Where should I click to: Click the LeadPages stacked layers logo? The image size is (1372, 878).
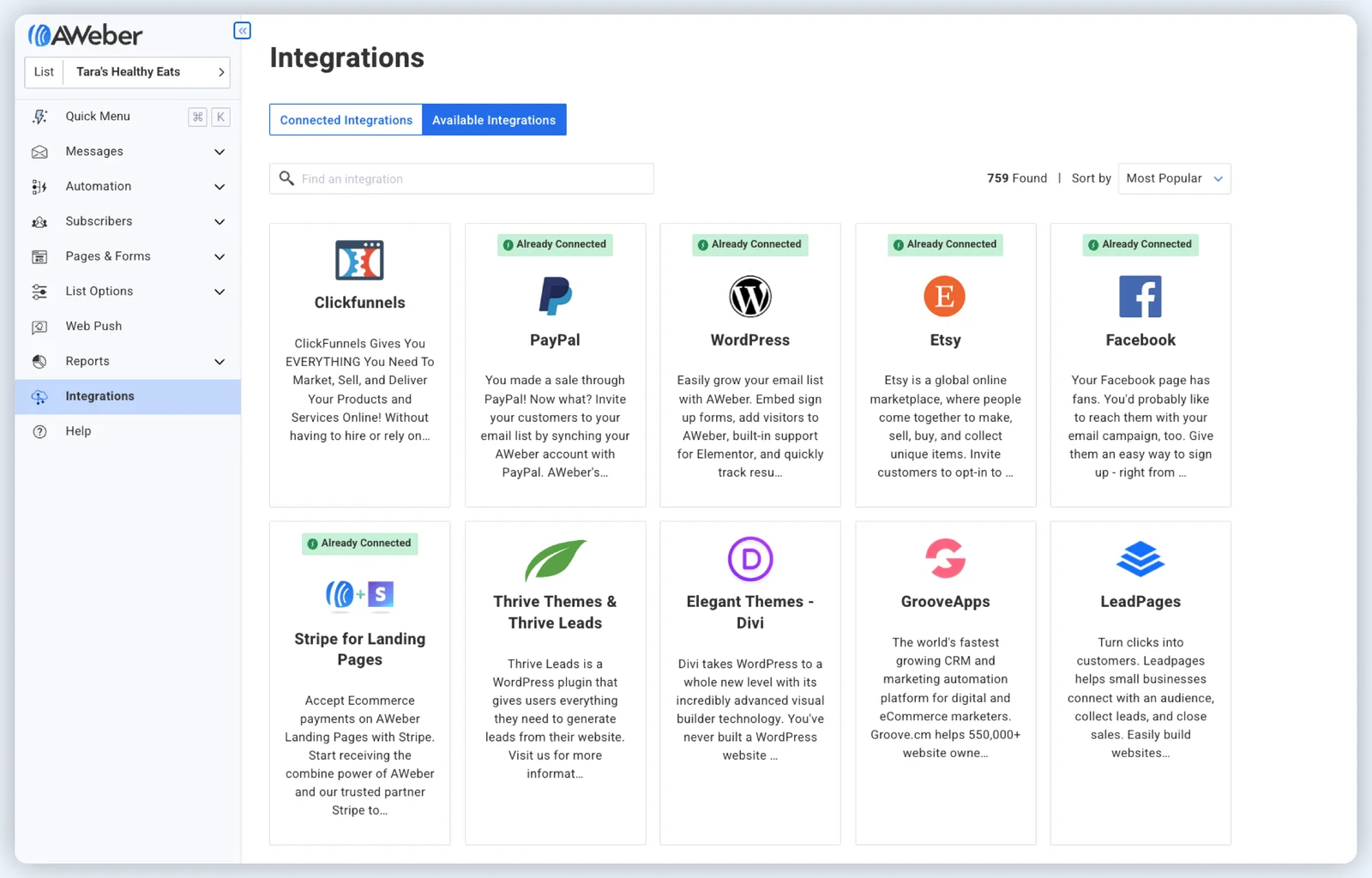coord(1140,559)
